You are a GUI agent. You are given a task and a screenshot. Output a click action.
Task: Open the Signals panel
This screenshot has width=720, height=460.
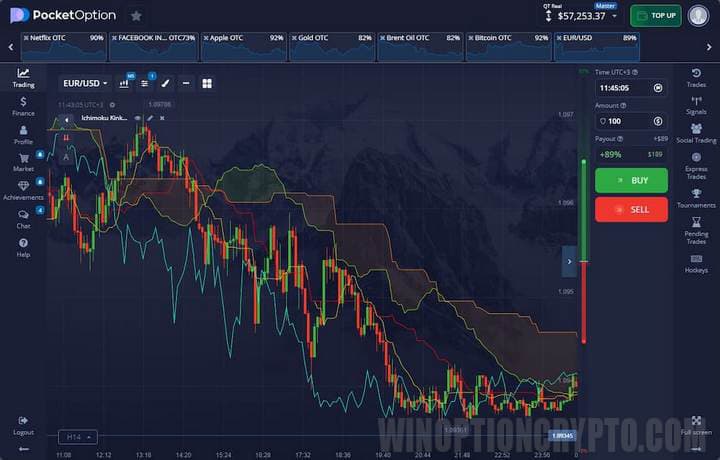click(696, 106)
